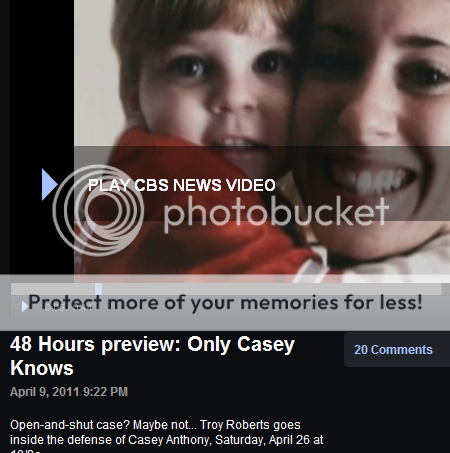
Task: Click the Protect more of your memories banner
Action: (225, 303)
